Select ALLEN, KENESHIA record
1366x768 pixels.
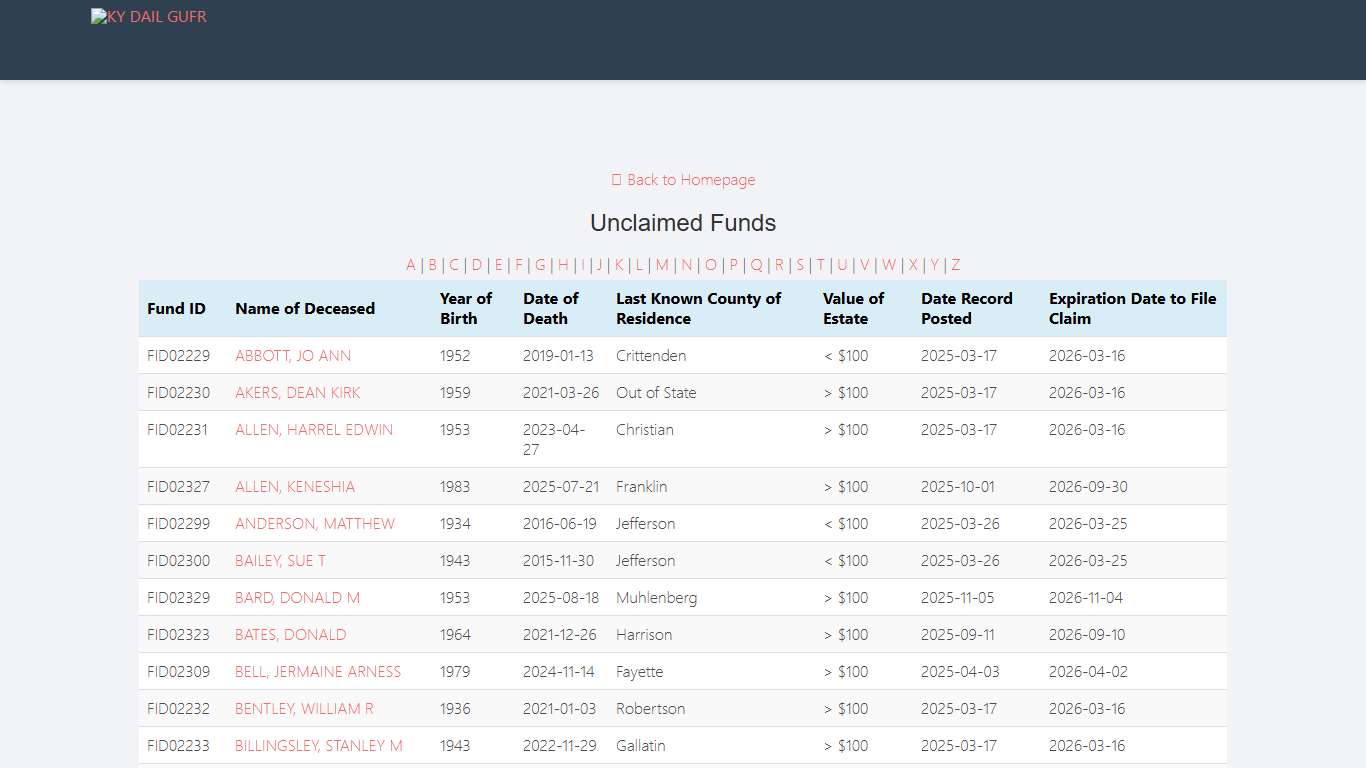tap(295, 487)
